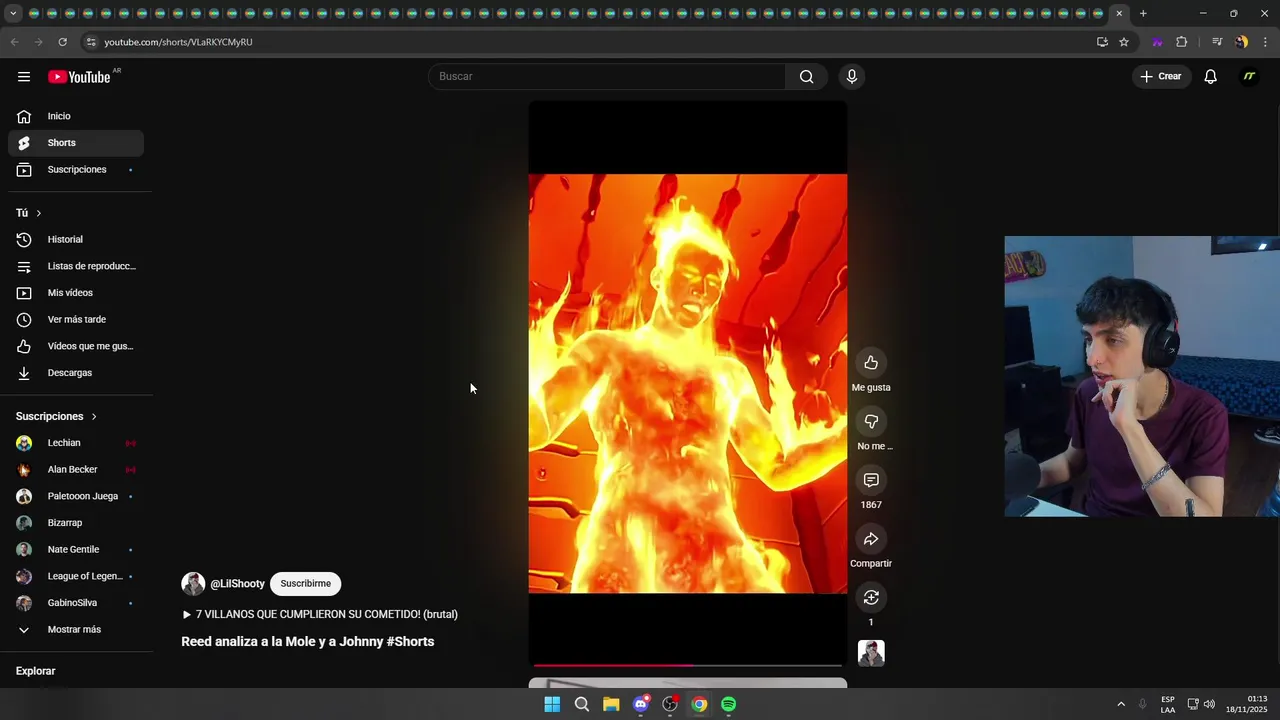Image resolution: width=1280 pixels, height=720 pixels.
Task: Open the hamburger guide menu
Action: (x=24, y=77)
